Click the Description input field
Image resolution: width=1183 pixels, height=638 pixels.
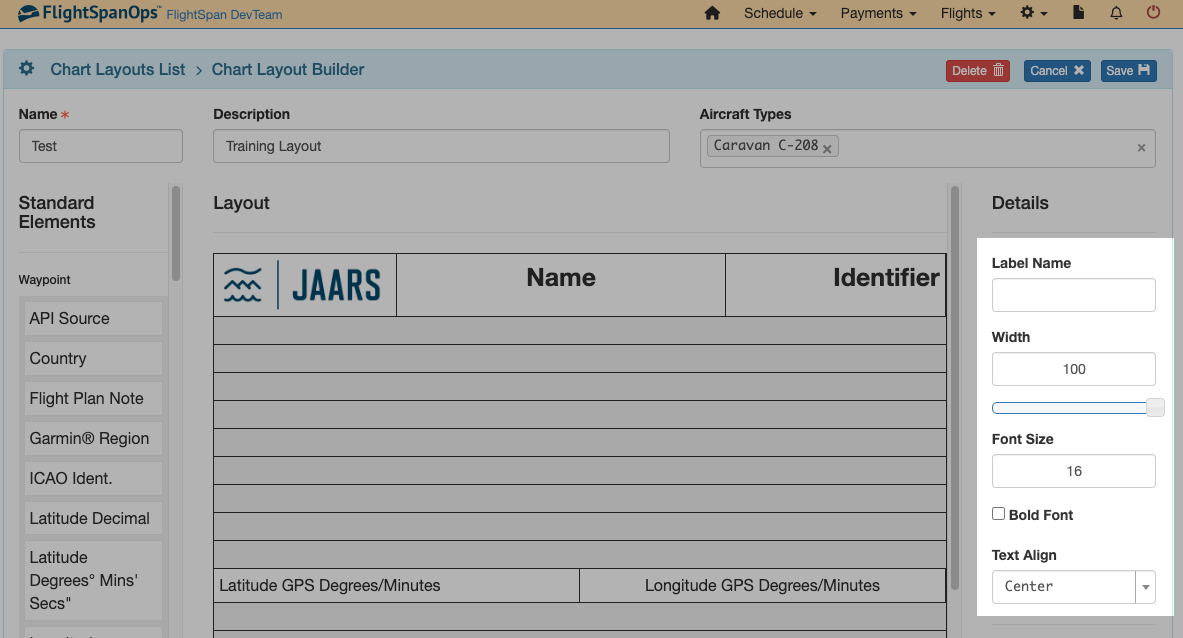pos(441,146)
